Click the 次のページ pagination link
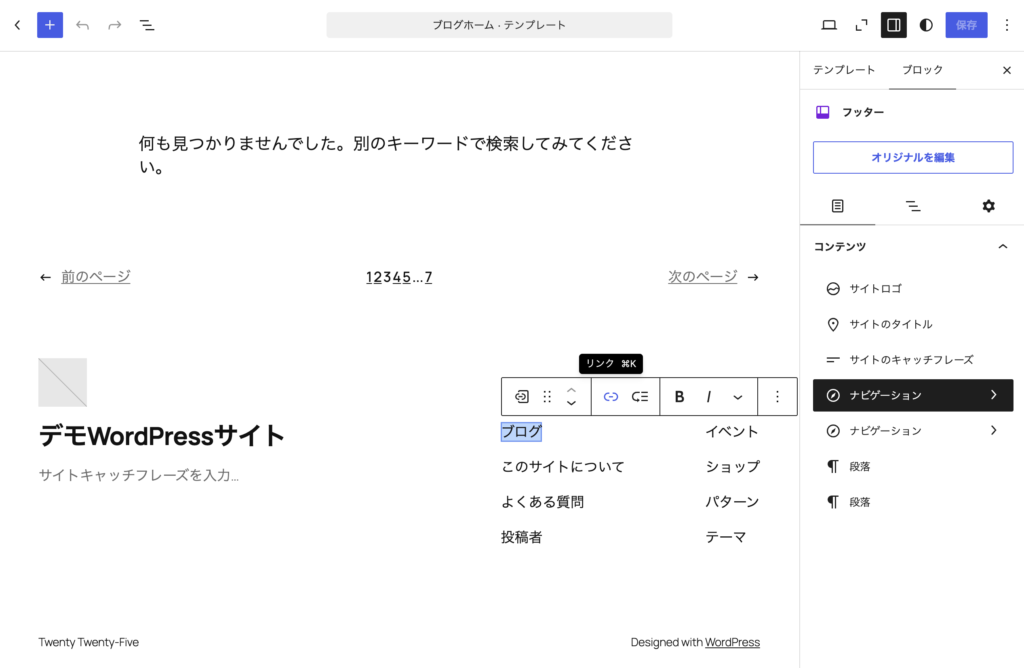Screen dimensions: 1024x668 (703, 277)
